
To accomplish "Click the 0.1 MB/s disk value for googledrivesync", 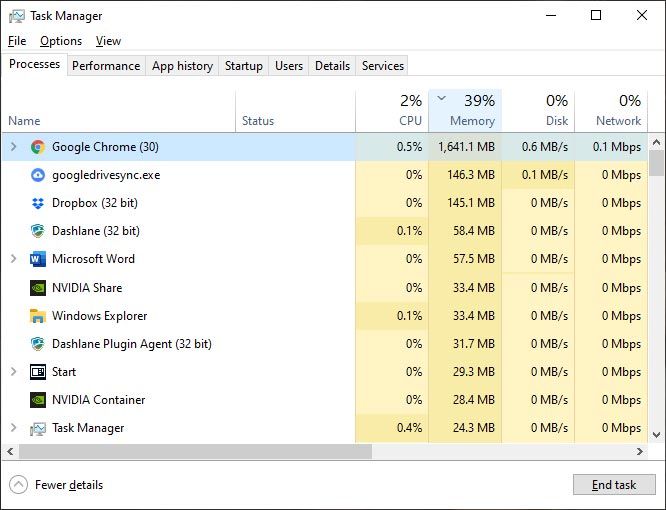I will click(x=545, y=175).
